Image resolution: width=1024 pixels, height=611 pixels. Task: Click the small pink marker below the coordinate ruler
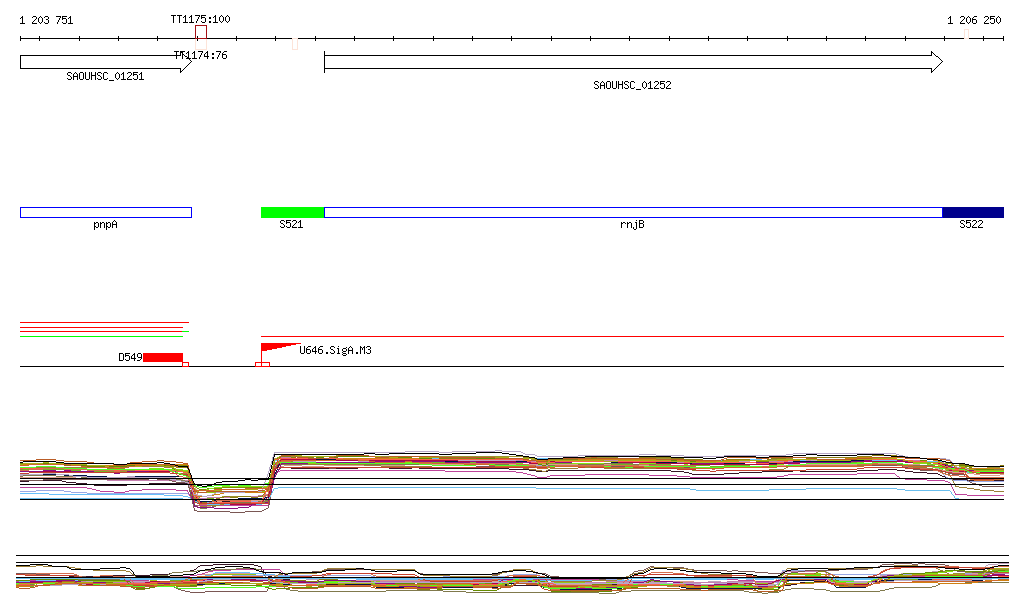[x=294, y=44]
